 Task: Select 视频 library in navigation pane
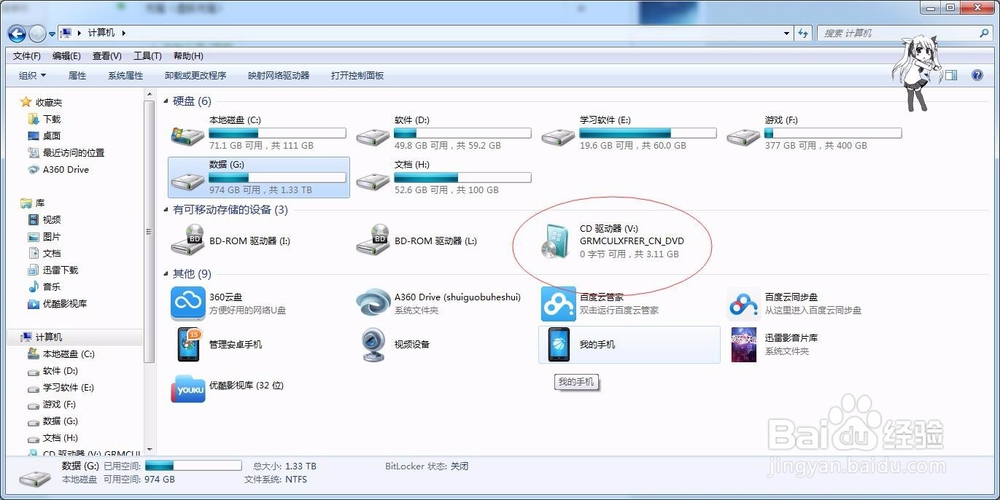pyautogui.click(x=52, y=219)
